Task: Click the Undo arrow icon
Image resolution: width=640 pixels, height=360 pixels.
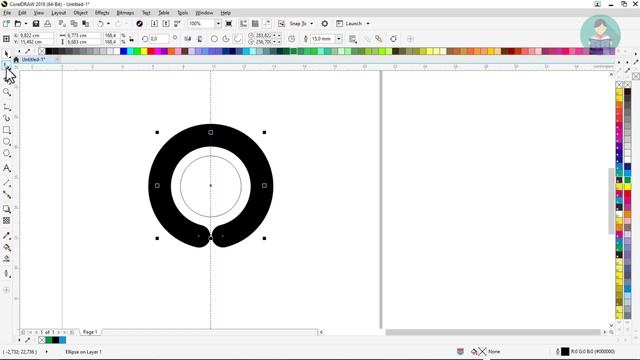Action: [x=100, y=24]
